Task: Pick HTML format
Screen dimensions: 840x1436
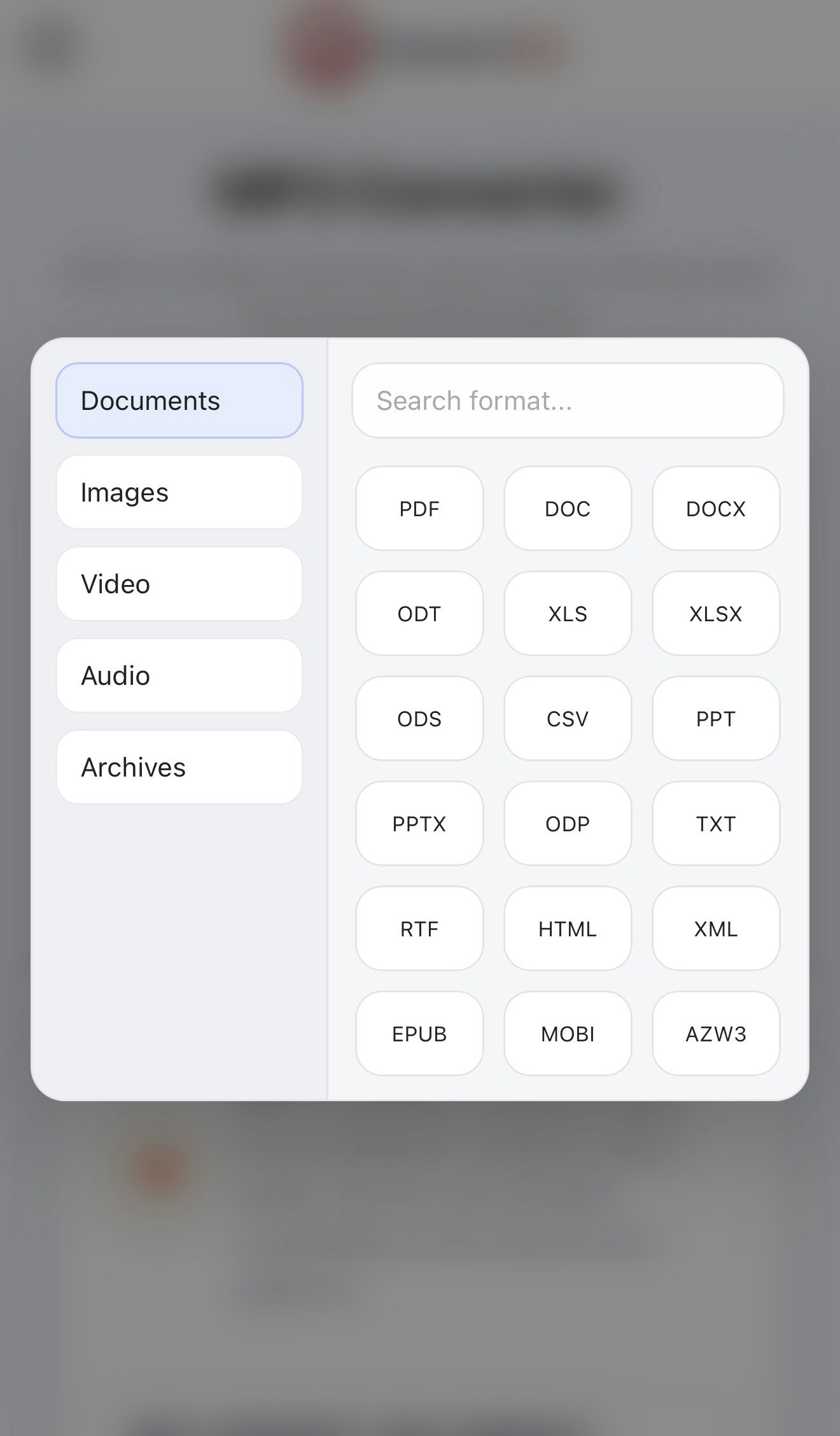Action: (568, 929)
